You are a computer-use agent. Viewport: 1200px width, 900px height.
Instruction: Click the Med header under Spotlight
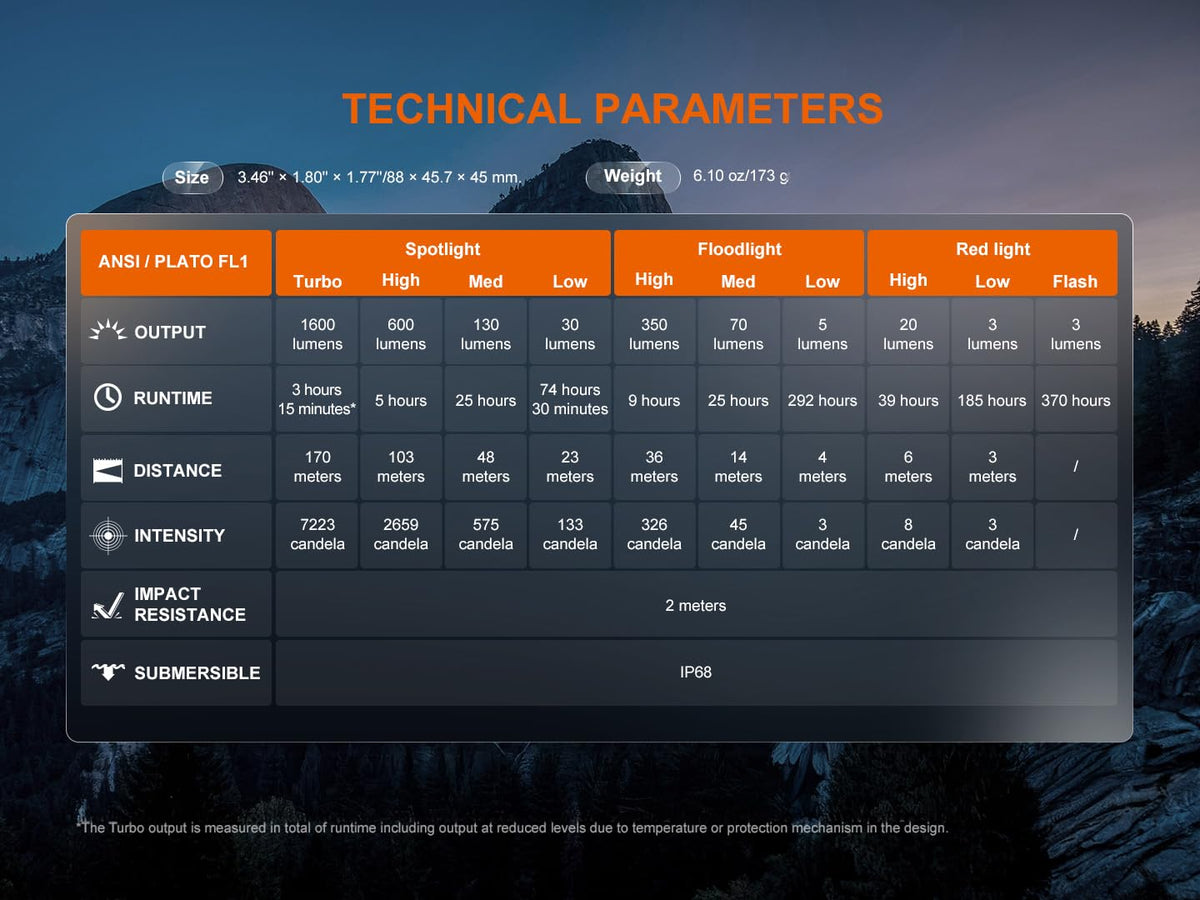tap(485, 281)
